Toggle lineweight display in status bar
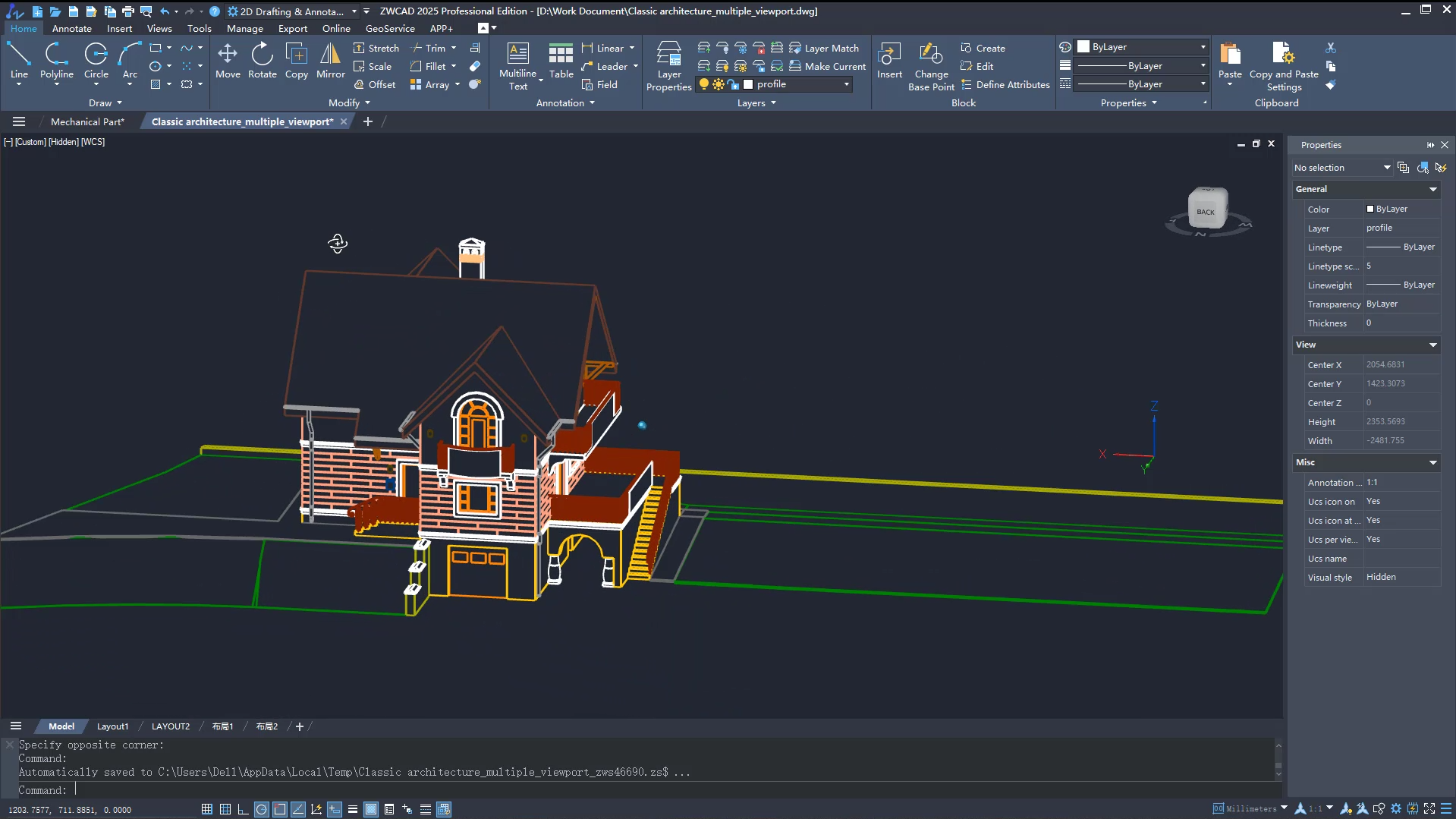1456x819 pixels. pos(353,809)
